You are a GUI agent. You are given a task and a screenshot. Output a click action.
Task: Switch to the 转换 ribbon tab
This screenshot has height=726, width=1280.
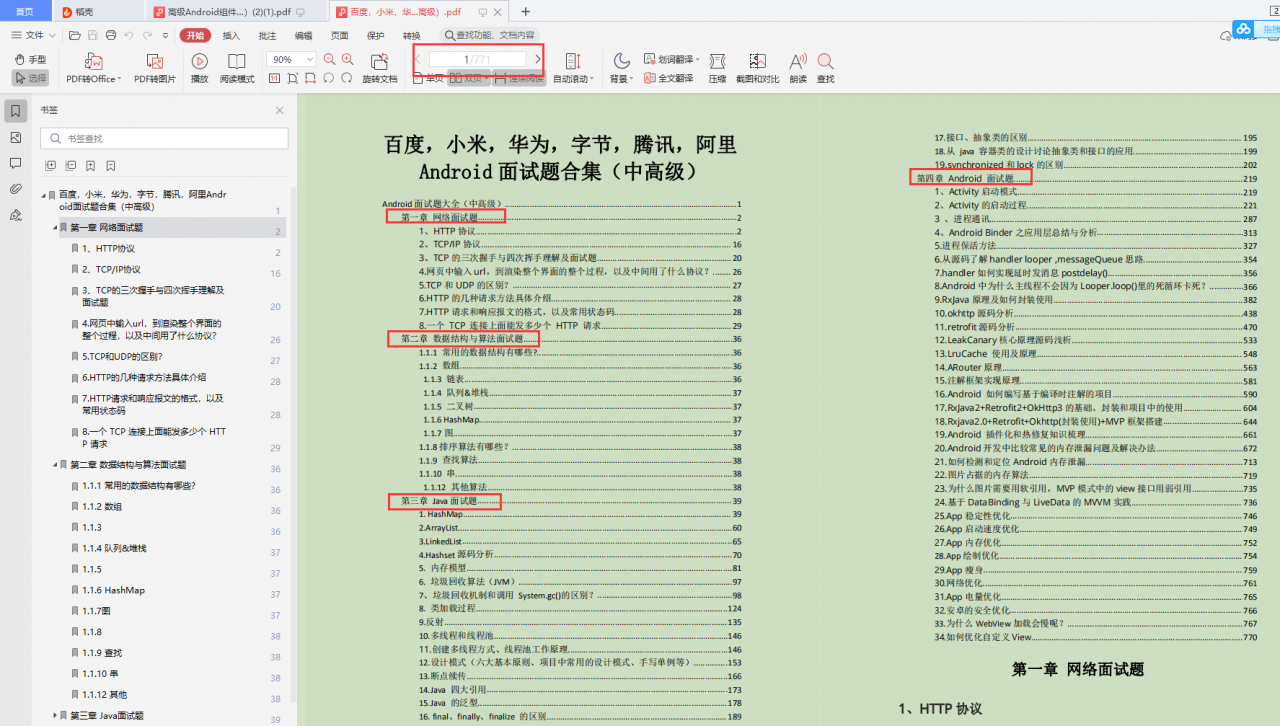coord(411,35)
